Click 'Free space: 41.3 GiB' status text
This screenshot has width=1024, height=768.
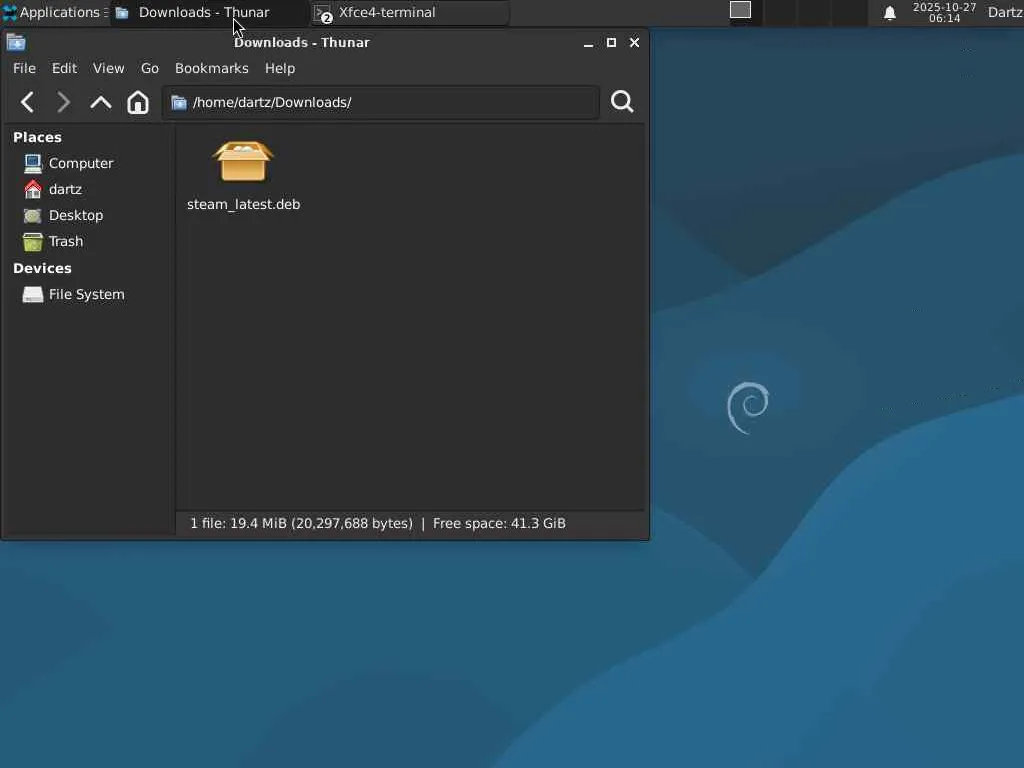point(499,524)
